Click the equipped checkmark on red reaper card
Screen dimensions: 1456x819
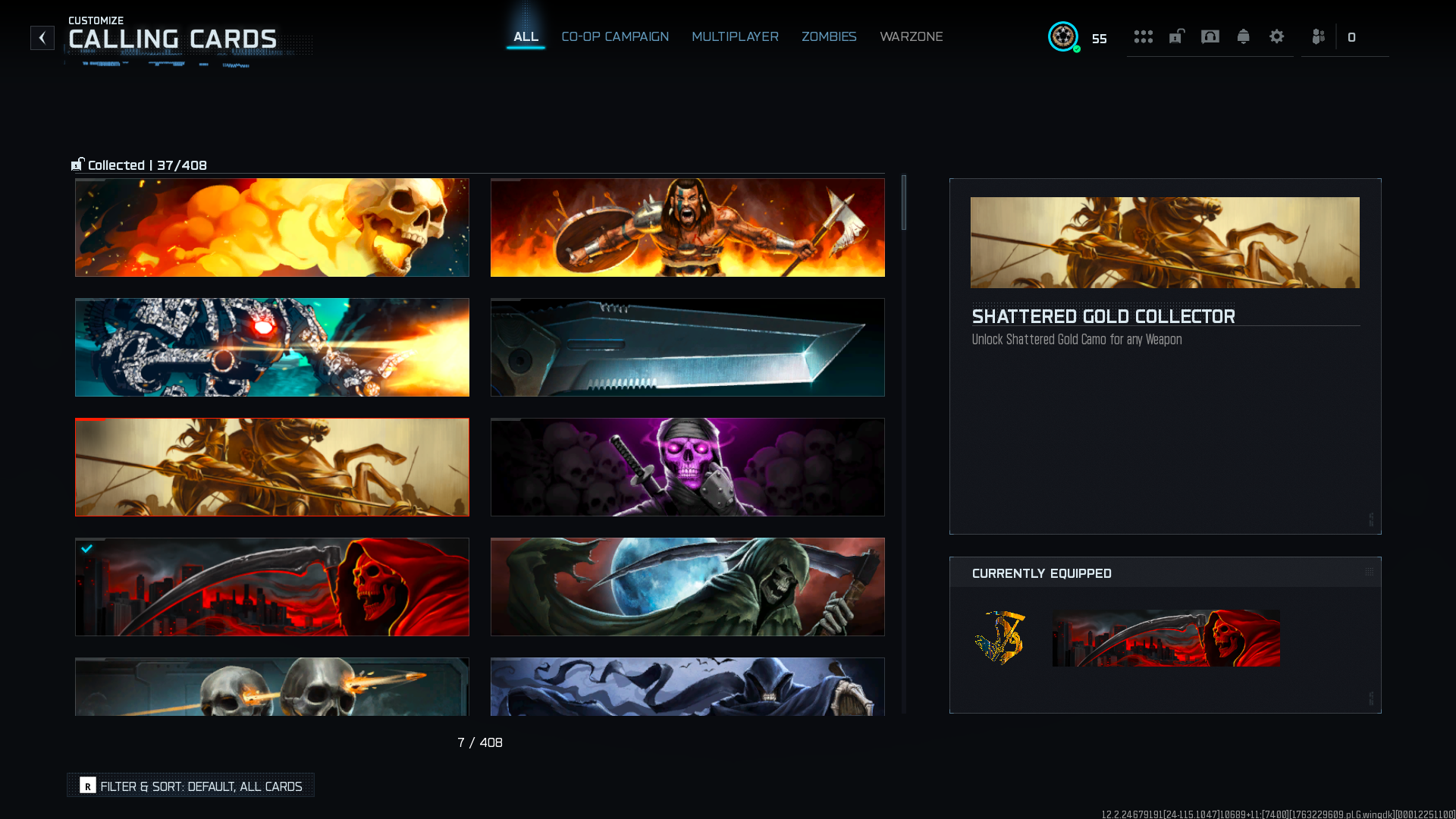tap(87, 548)
